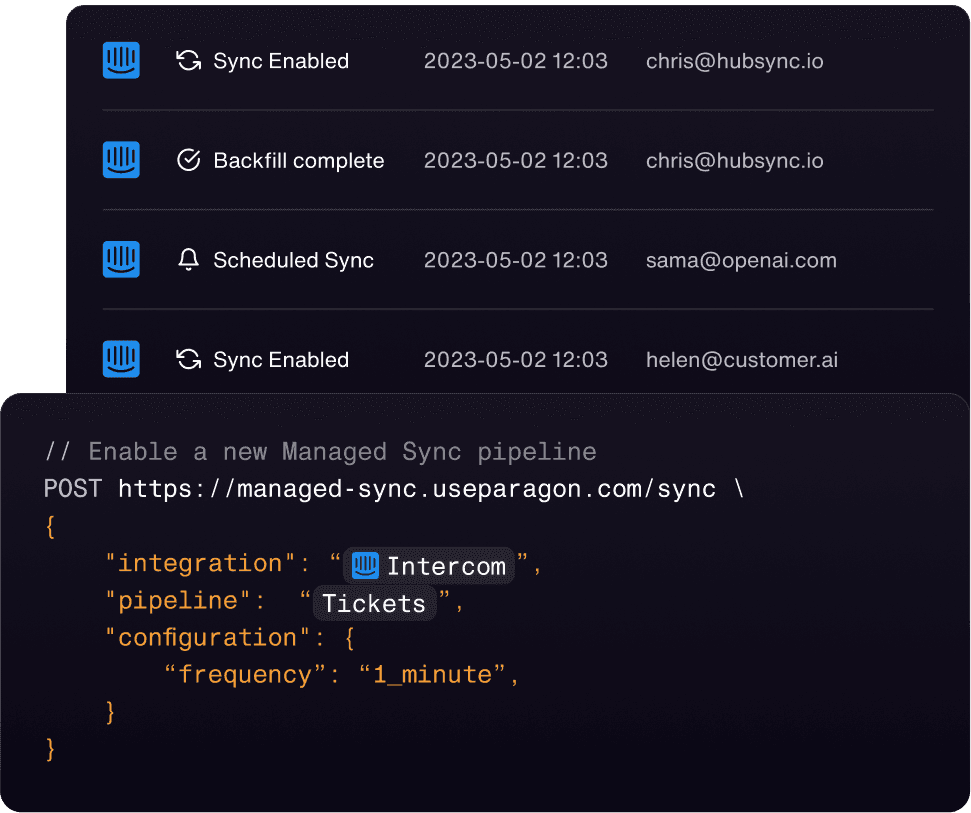Click the "1_minute" frequency value
971x813 pixels.
coord(432,675)
